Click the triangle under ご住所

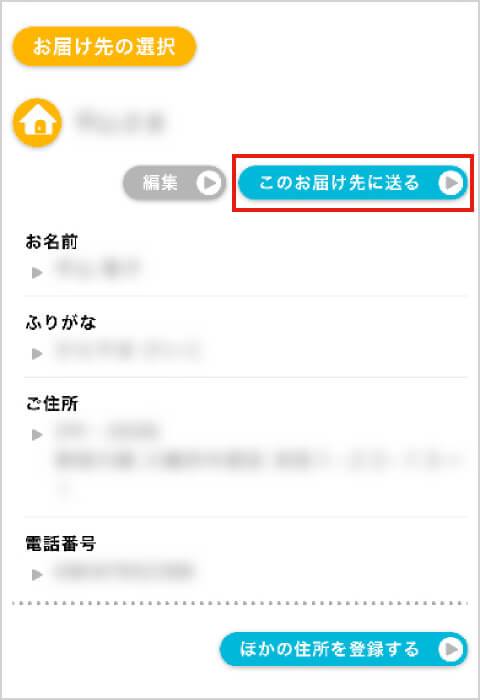click(38, 434)
